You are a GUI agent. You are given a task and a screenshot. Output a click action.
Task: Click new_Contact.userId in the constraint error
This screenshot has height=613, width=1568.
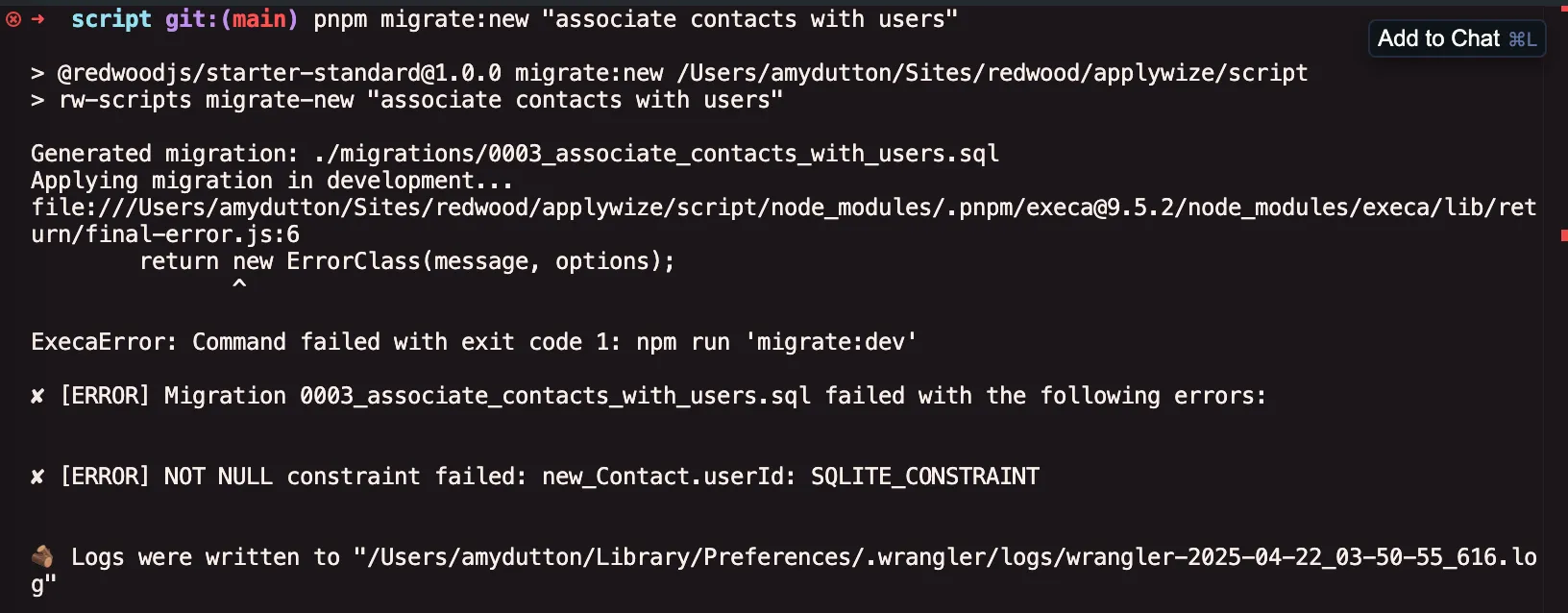tap(663, 477)
